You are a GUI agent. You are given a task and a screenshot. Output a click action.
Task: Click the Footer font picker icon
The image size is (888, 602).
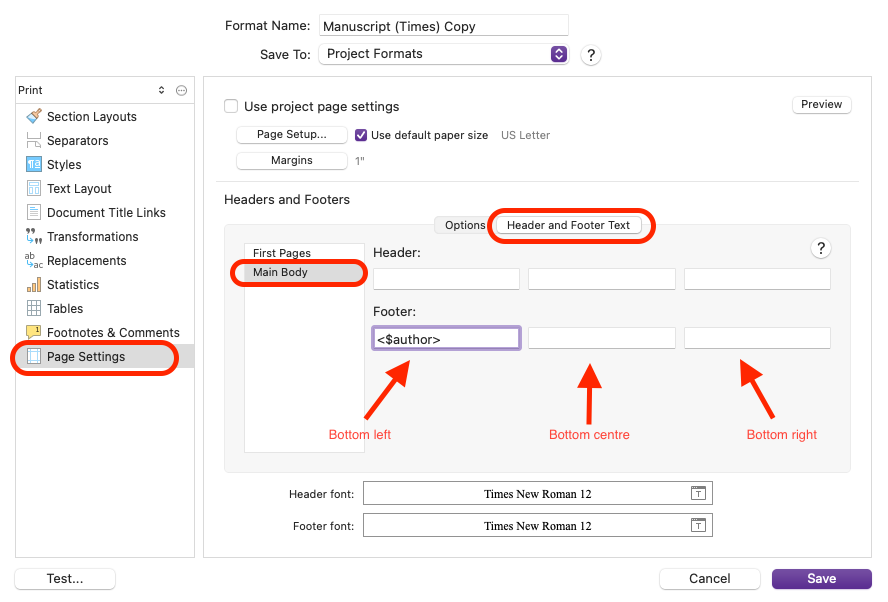tap(699, 525)
